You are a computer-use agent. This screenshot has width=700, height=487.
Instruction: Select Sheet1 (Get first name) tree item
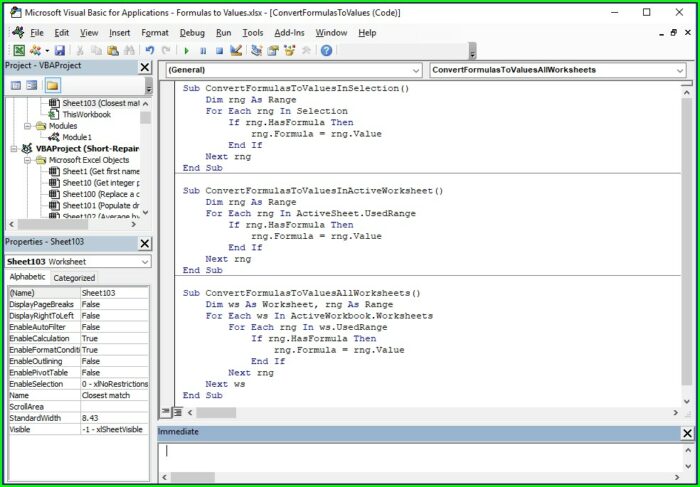pyautogui.click(x=100, y=171)
